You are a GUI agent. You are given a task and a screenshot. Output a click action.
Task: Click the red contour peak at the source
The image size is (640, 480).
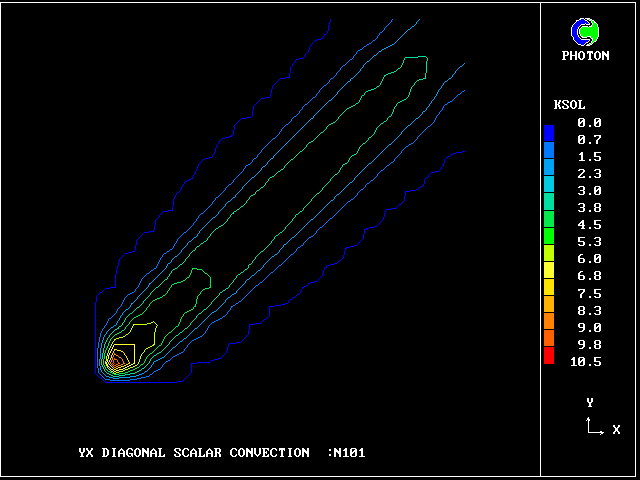coord(117,362)
